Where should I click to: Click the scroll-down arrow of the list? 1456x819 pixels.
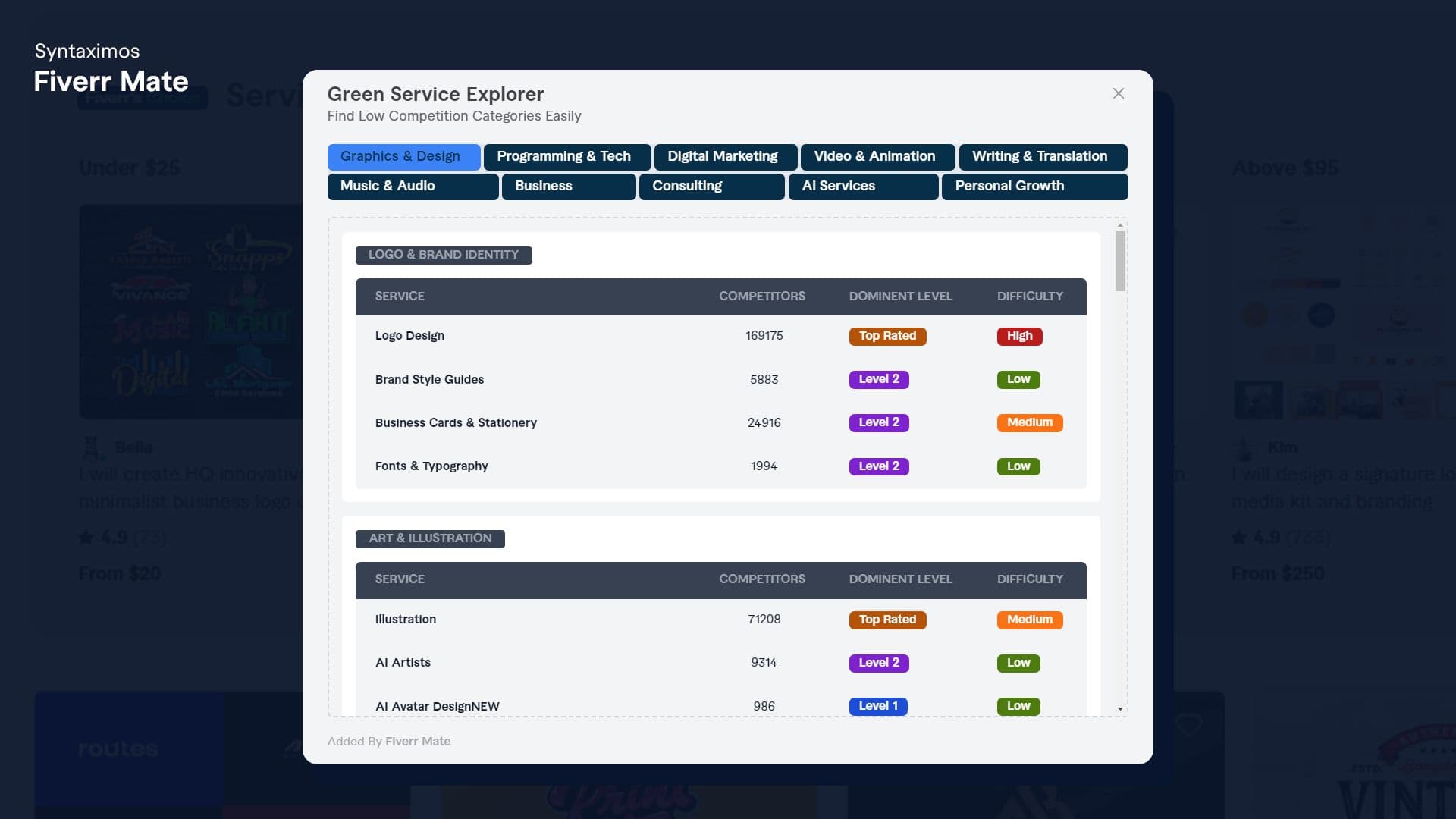tap(1120, 709)
